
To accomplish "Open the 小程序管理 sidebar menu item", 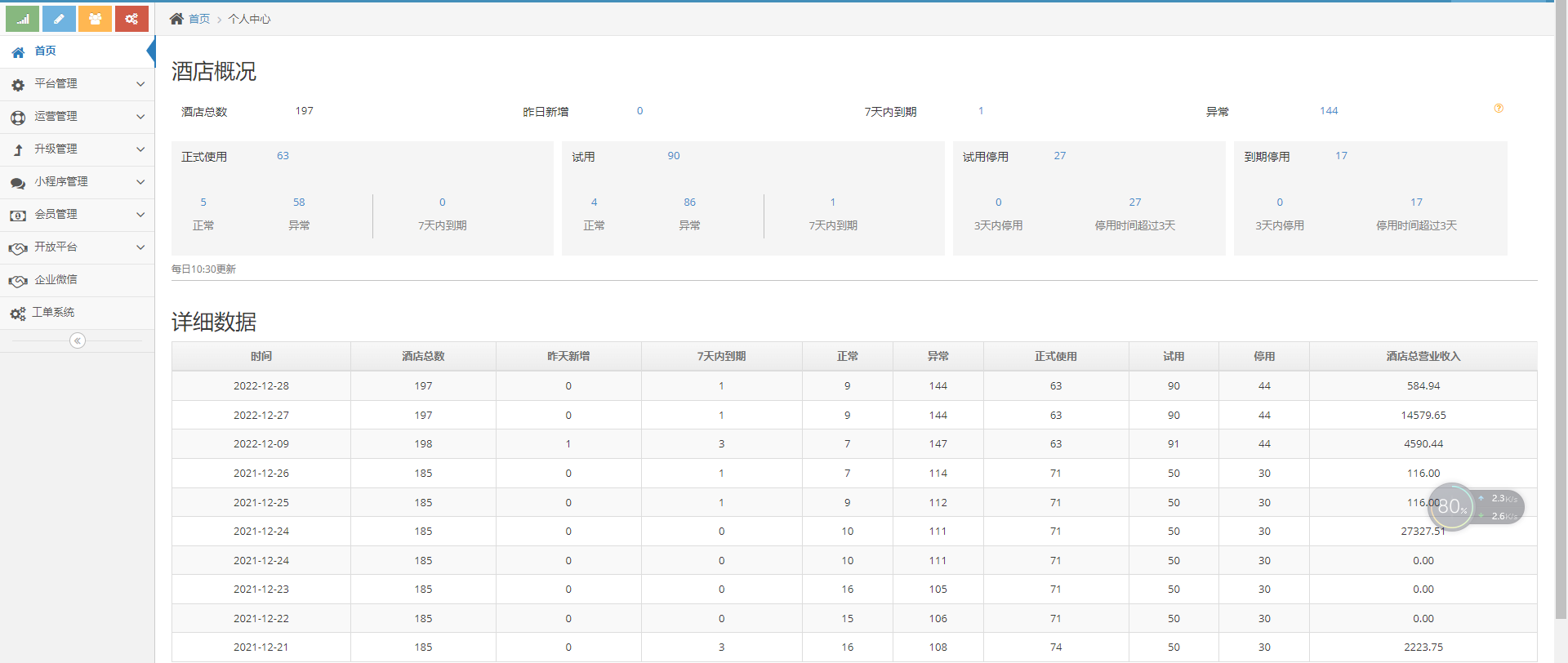I will tap(77, 182).
